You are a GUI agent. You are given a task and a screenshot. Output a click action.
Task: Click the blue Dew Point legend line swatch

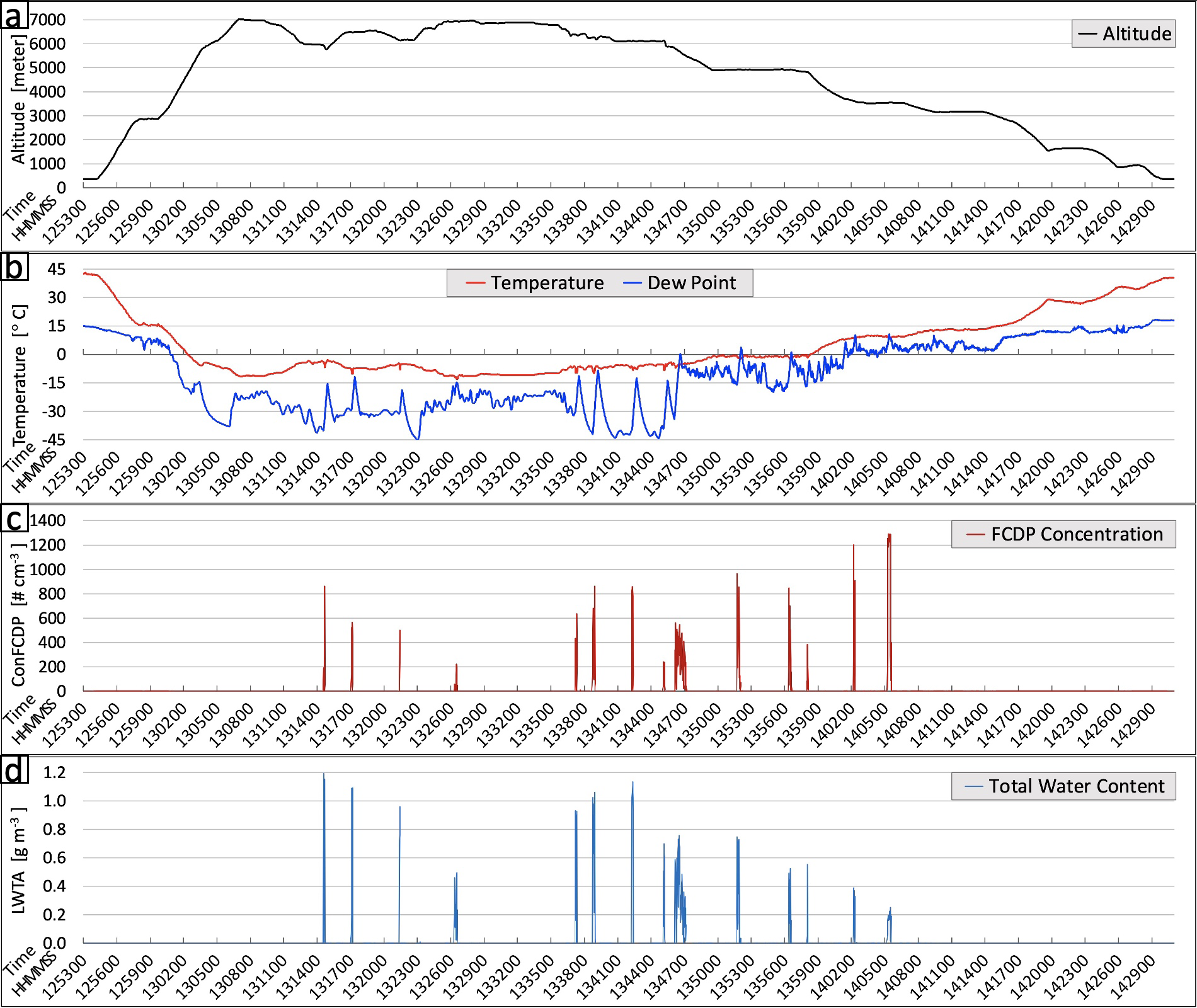[x=632, y=283]
